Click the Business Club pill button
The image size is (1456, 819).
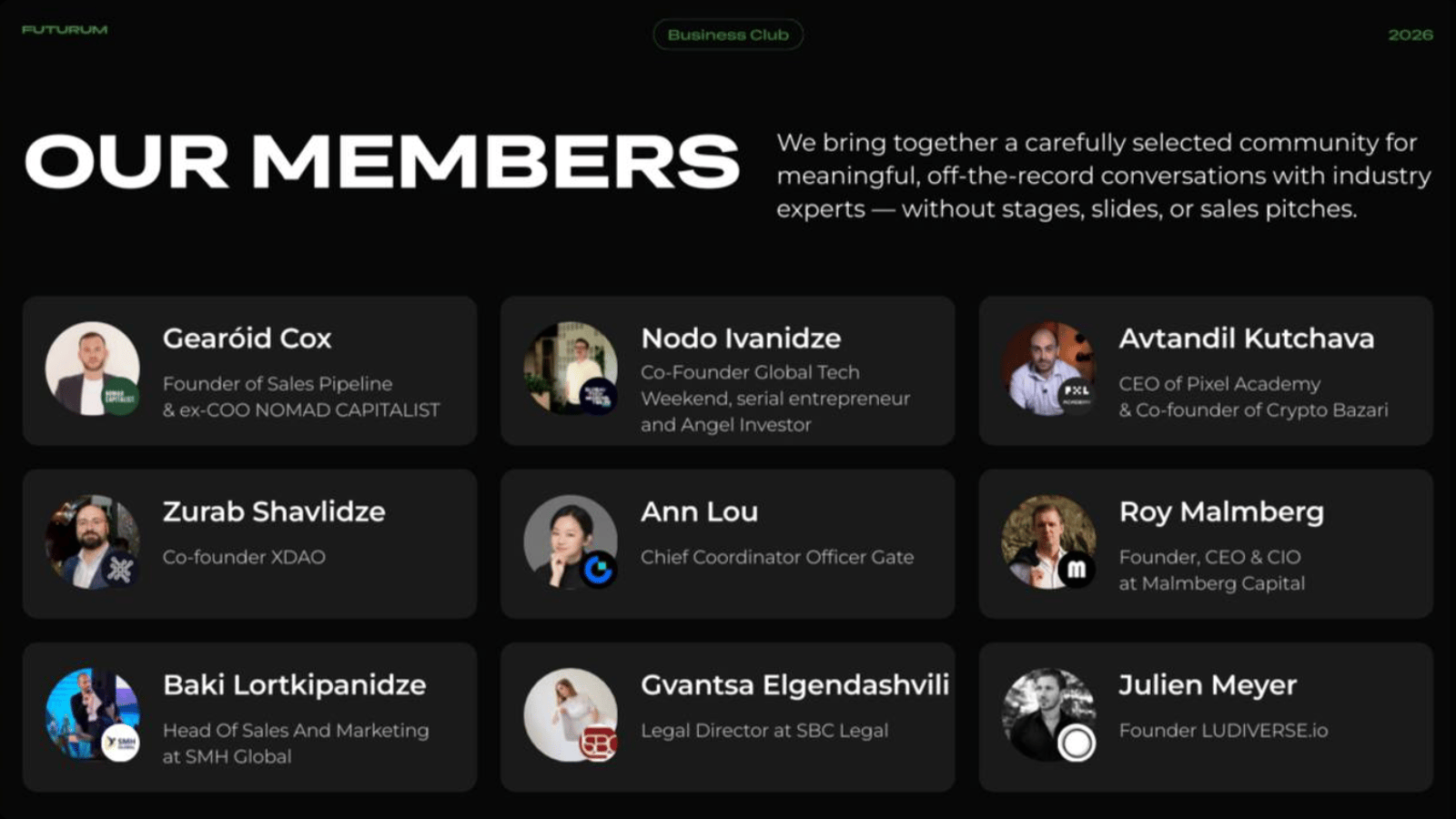click(x=728, y=35)
